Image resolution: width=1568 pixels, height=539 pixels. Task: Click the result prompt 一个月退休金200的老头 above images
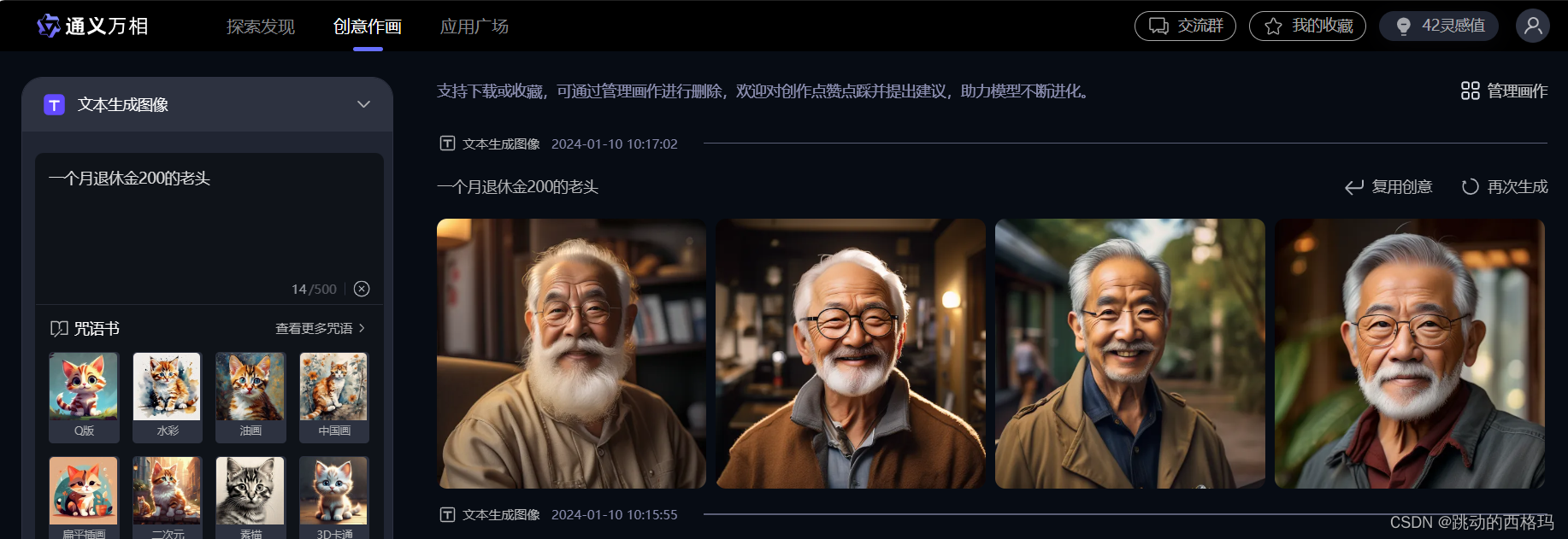coord(517,186)
